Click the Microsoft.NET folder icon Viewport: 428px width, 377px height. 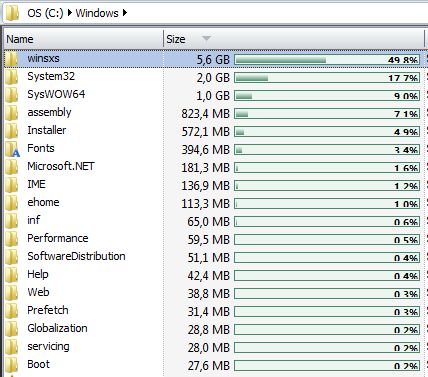pyautogui.click(x=12, y=167)
